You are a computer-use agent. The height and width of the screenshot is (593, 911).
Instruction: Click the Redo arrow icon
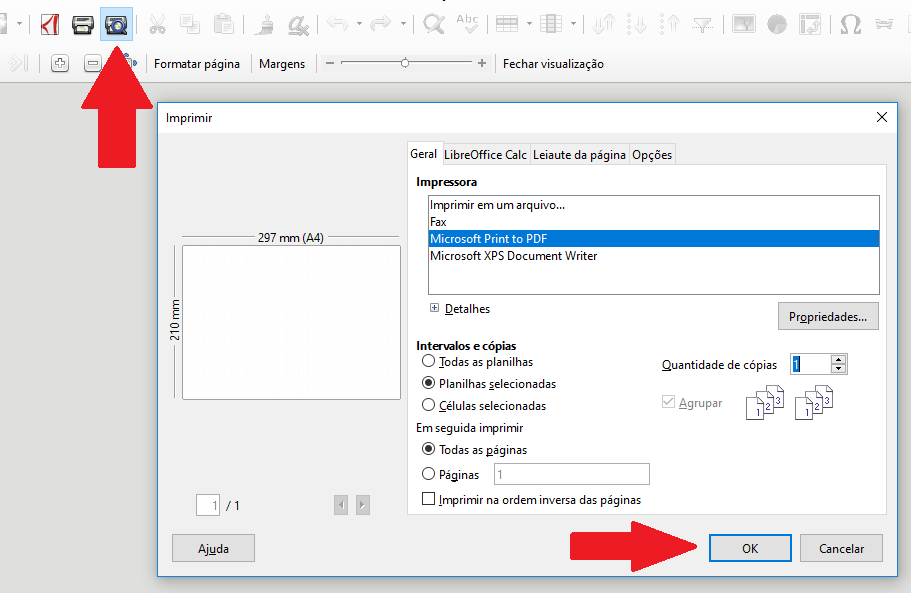[x=381, y=24]
